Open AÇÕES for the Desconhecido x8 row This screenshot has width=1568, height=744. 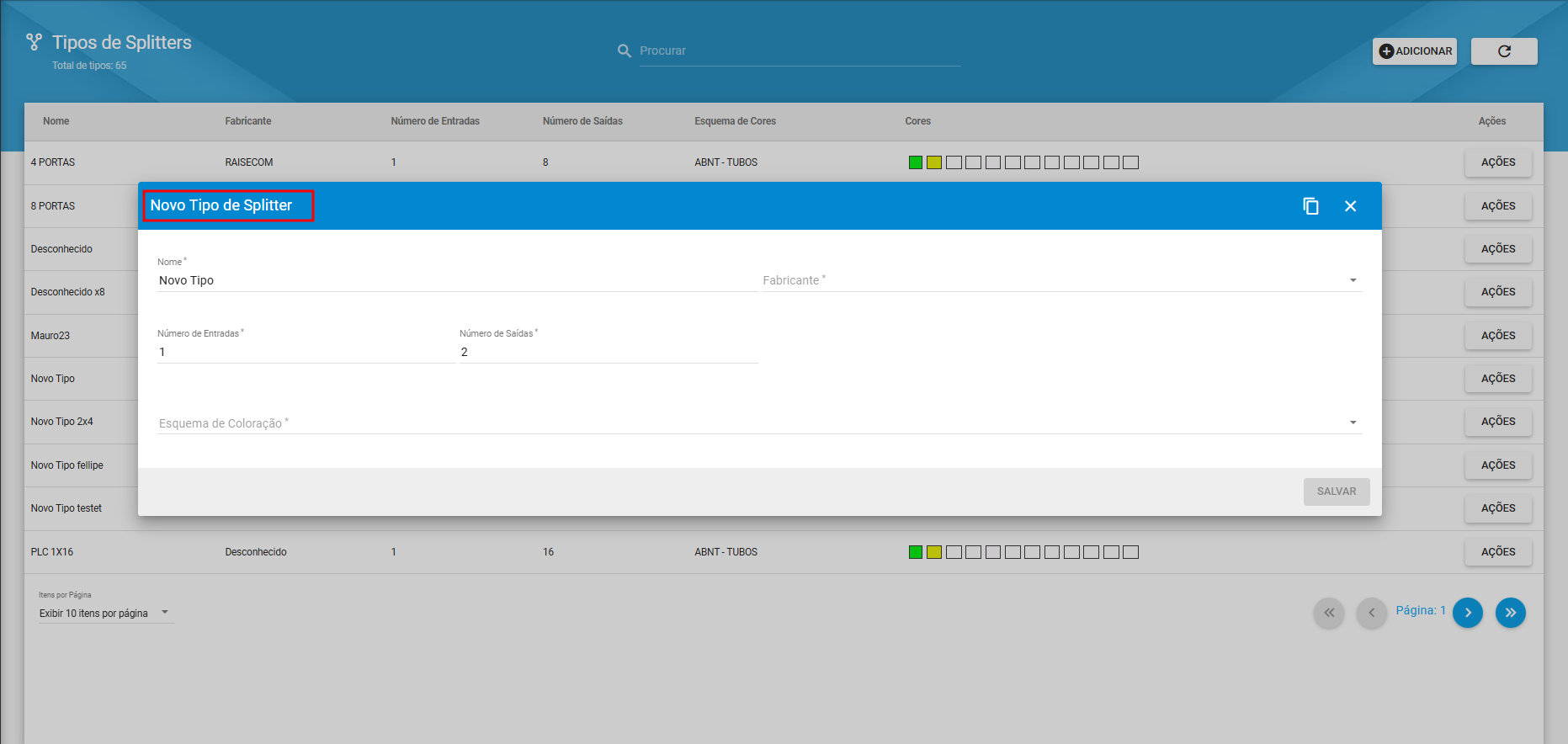[1498, 292]
